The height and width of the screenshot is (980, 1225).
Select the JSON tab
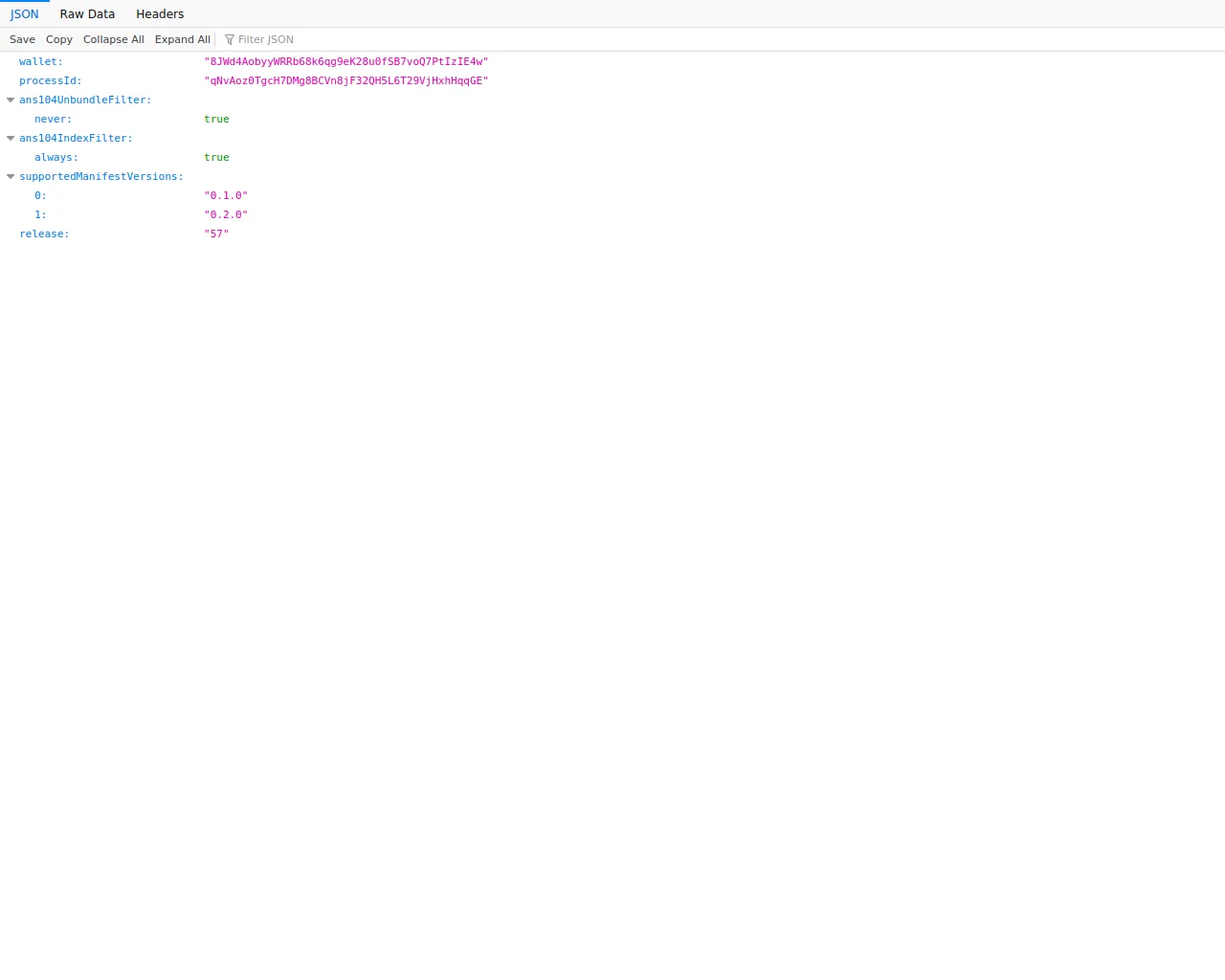25,14
